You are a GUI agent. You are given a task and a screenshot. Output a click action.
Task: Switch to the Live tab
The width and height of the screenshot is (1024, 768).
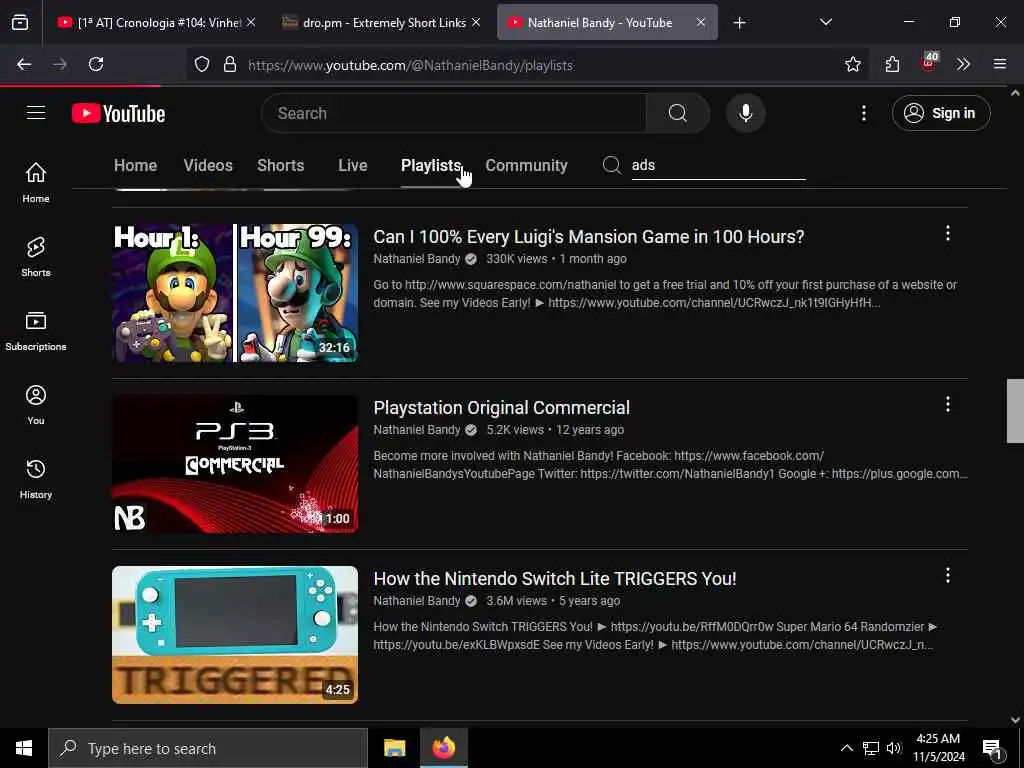click(353, 165)
